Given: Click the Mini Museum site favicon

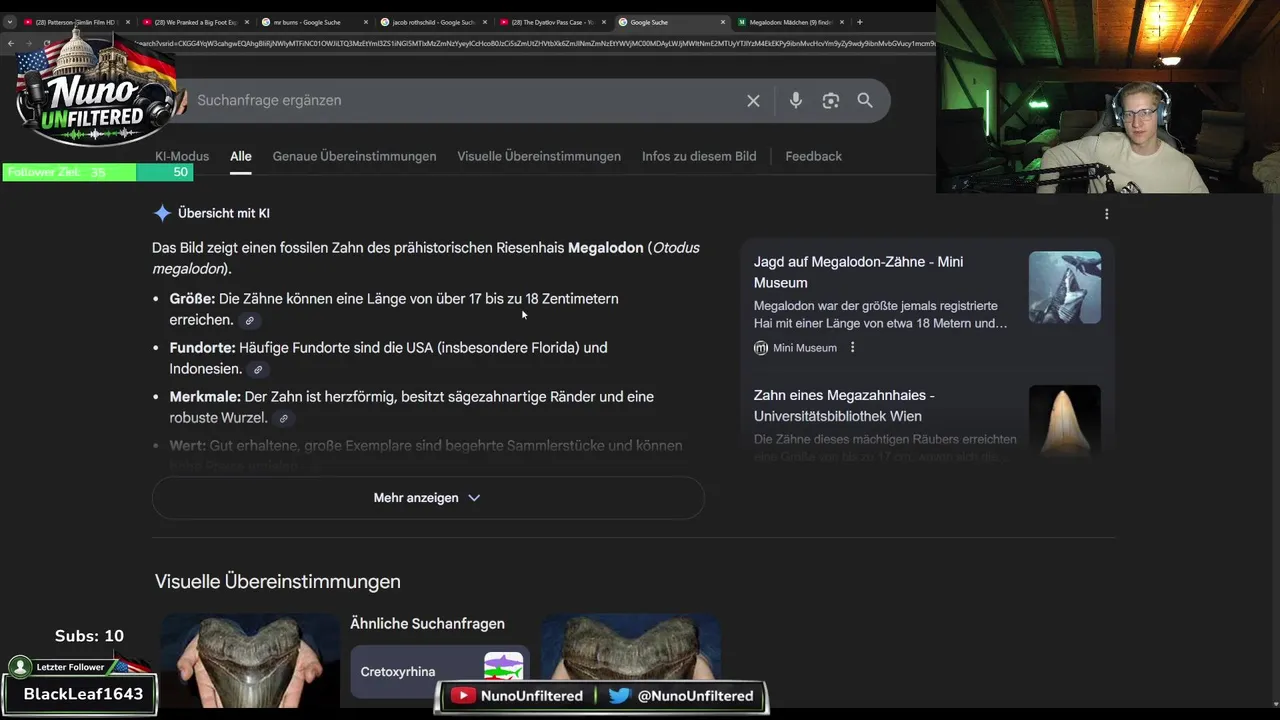Looking at the screenshot, I should (x=761, y=348).
